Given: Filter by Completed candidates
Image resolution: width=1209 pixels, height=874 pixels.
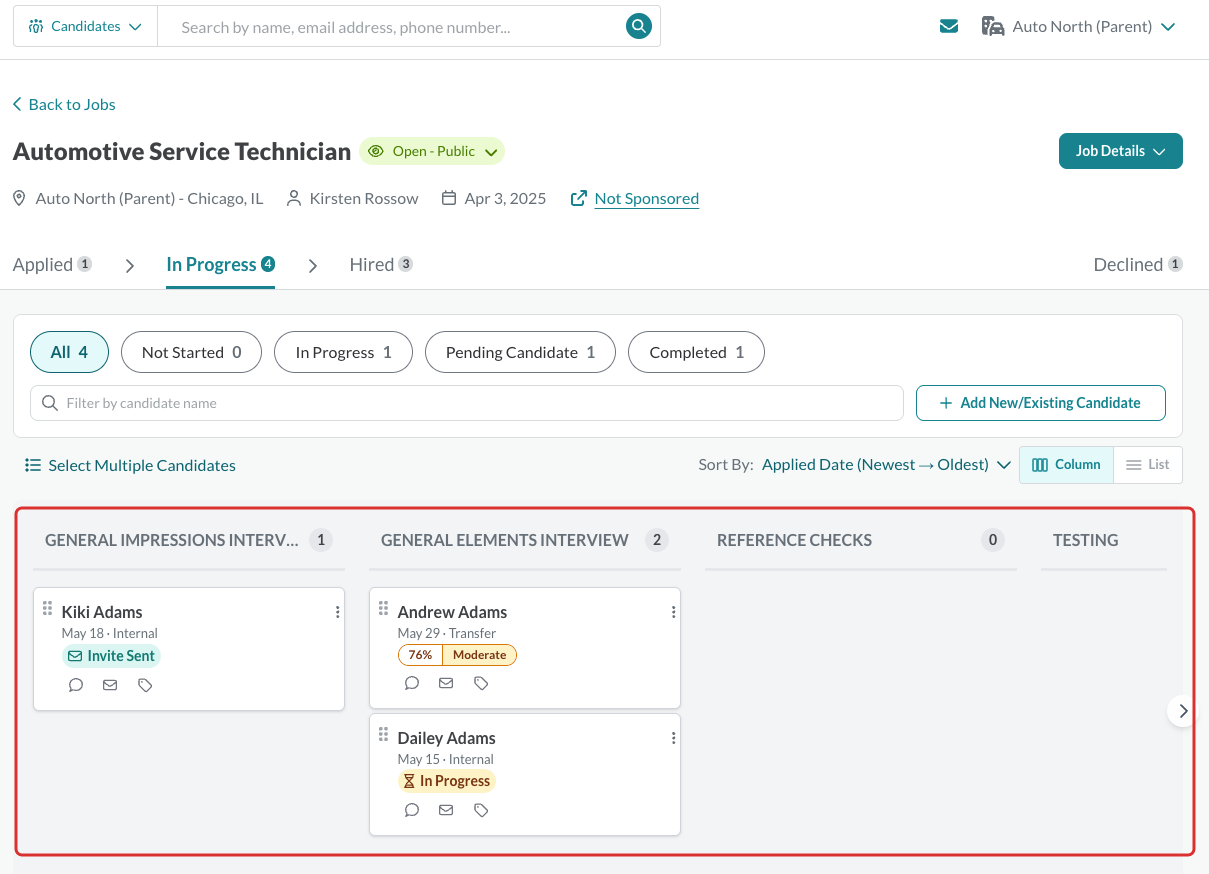Looking at the screenshot, I should tap(696, 352).
